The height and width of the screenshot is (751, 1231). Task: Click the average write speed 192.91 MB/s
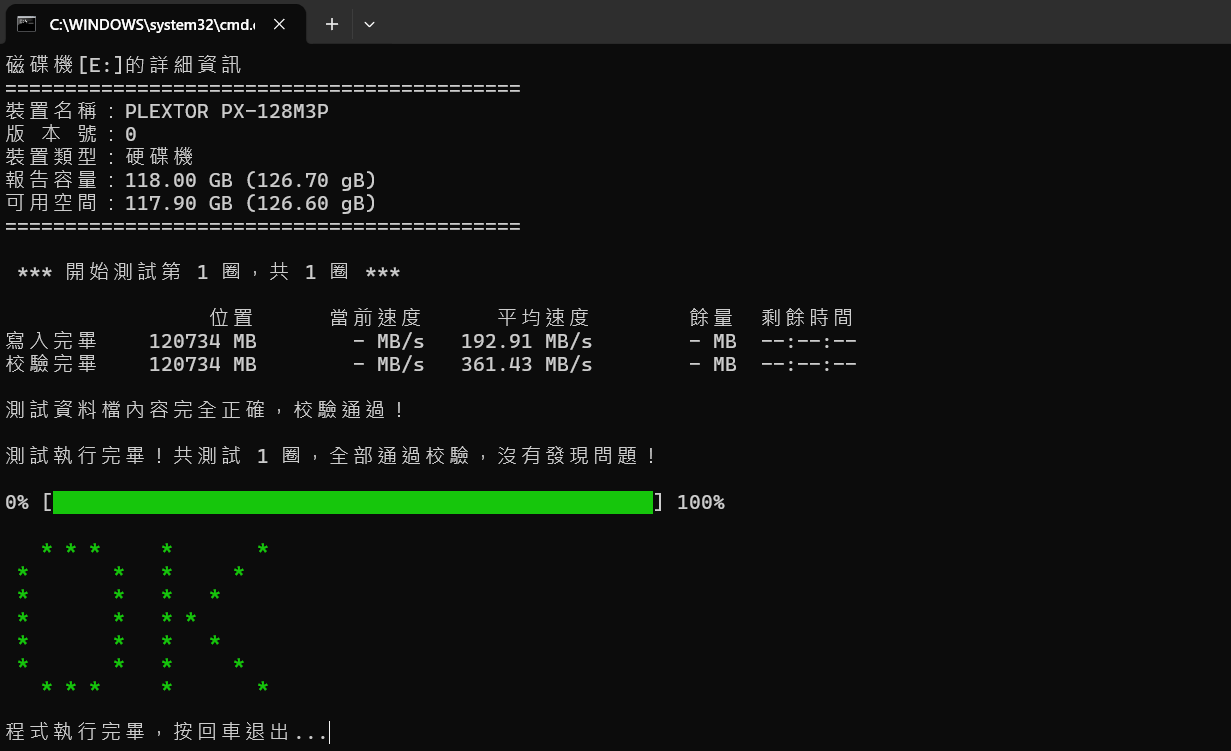click(x=527, y=341)
